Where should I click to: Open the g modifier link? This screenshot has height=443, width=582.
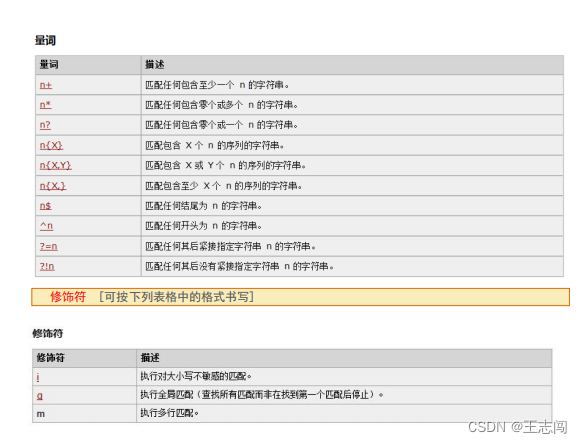point(40,396)
